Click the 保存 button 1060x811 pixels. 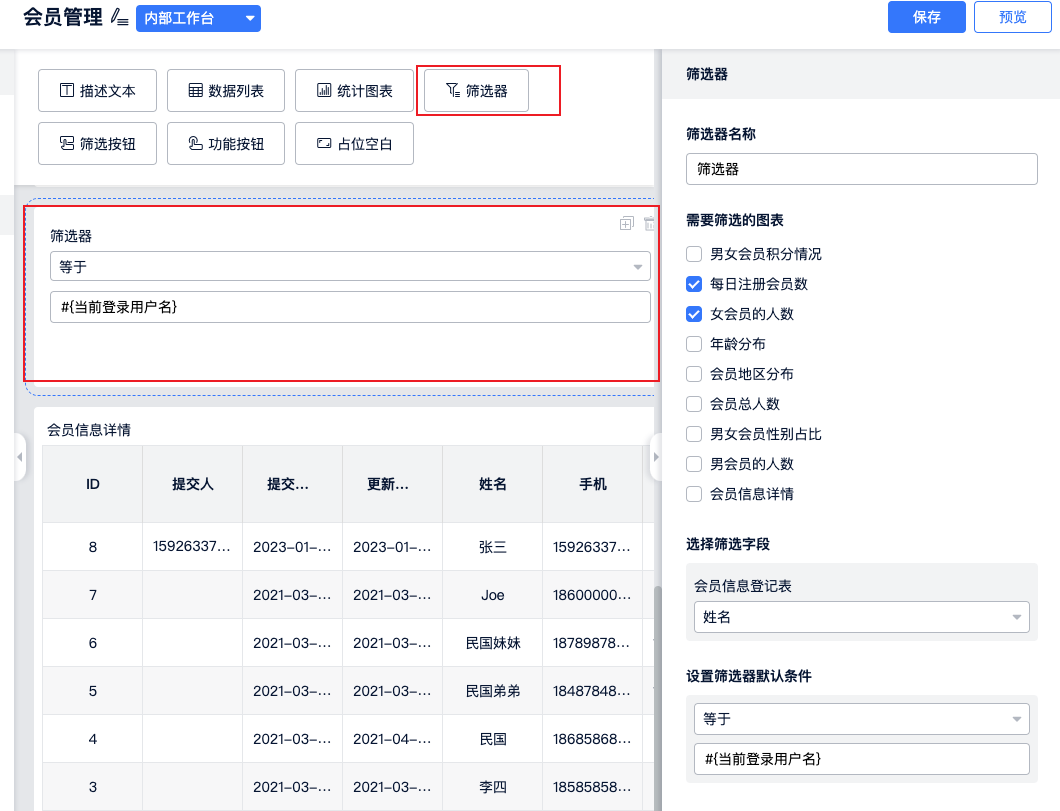tap(926, 17)
